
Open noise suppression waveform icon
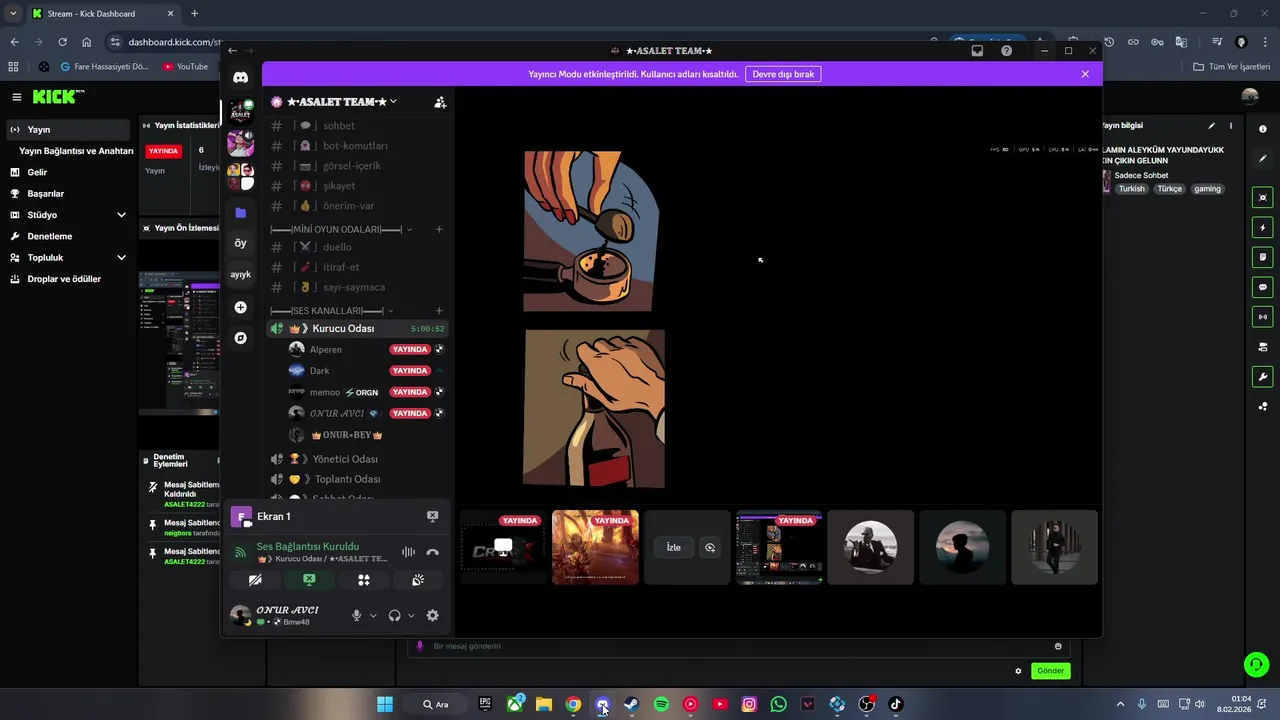pos(408,552)
